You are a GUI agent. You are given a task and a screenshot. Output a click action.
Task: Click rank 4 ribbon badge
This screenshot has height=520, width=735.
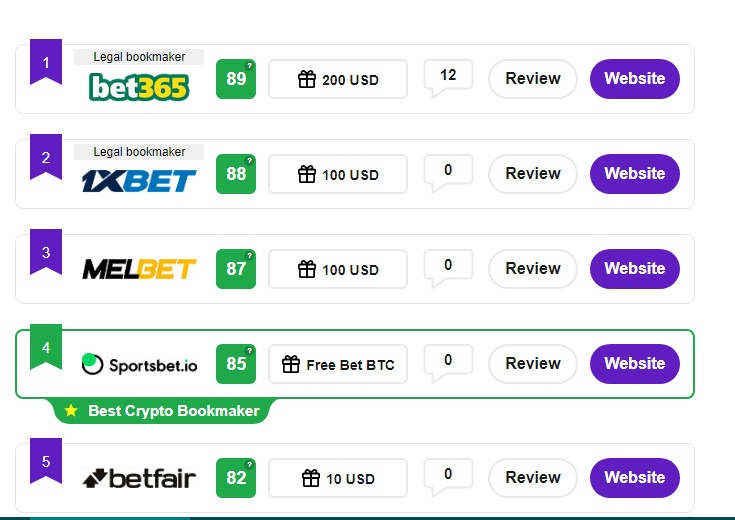(46, 346)
